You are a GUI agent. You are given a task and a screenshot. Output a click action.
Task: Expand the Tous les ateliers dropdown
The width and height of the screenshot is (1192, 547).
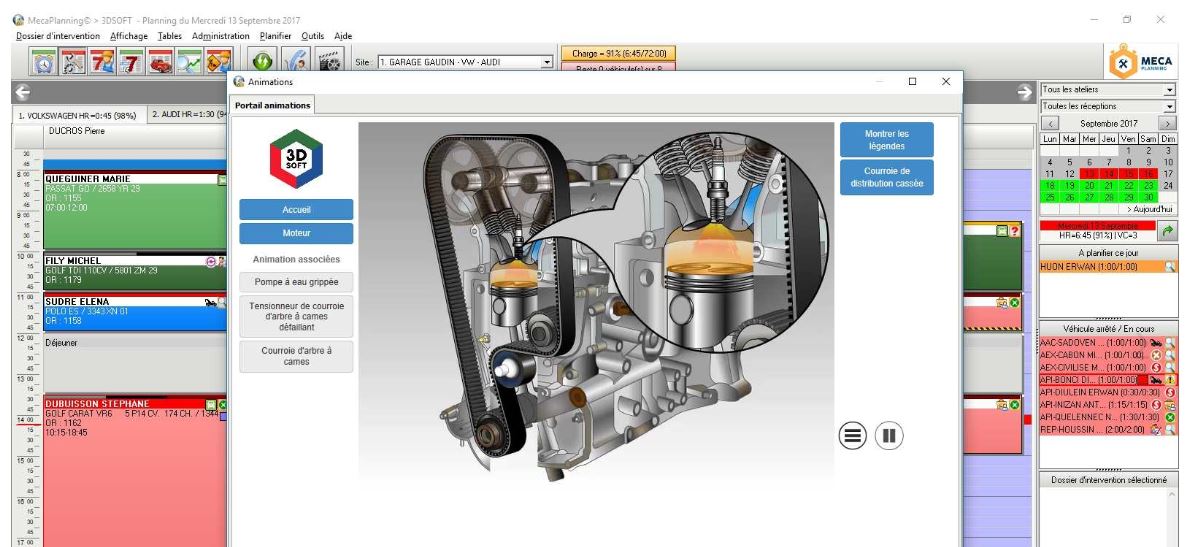[x=1170, y=90]
